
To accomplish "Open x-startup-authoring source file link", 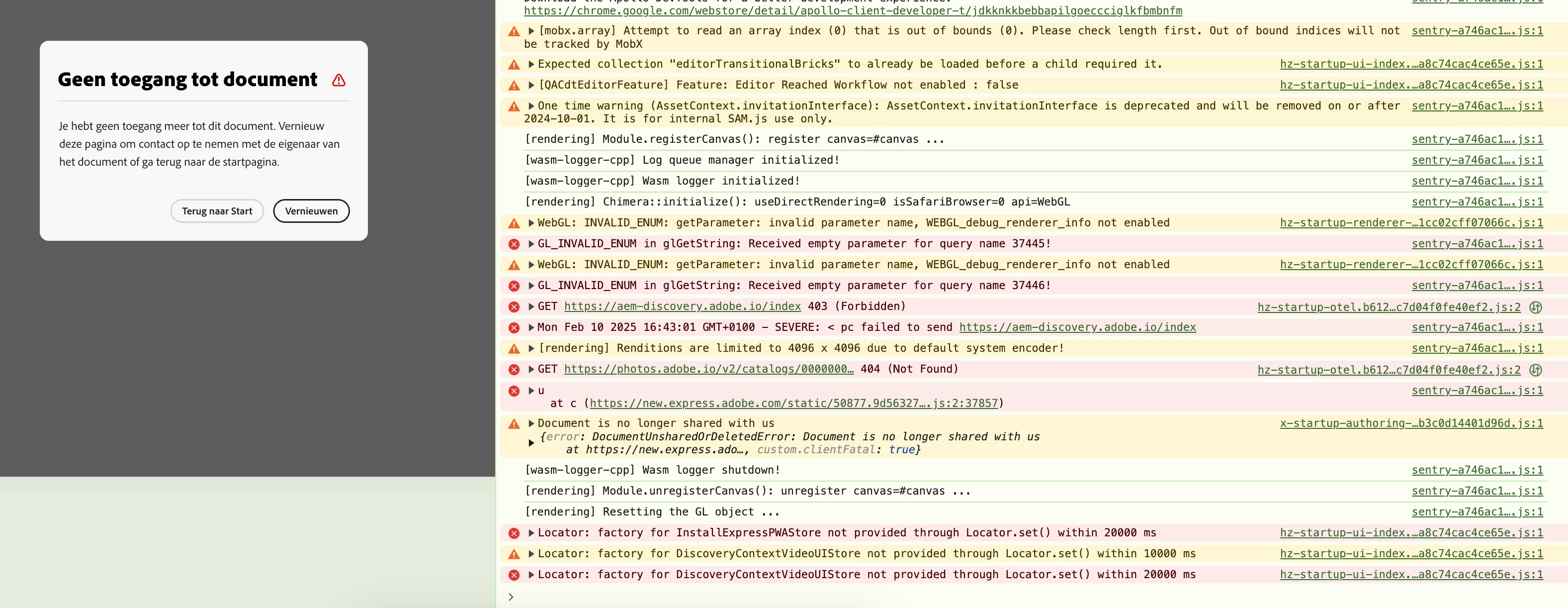I will point(1411,423).
